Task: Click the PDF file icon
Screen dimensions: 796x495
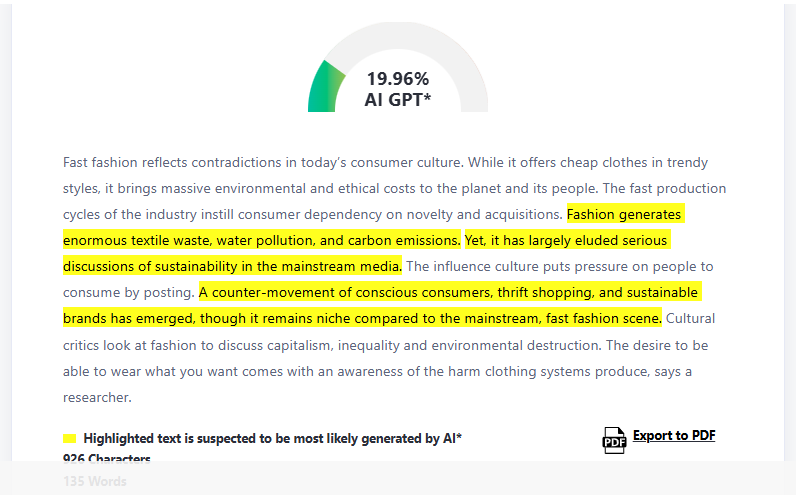Action: click(613, 439)
